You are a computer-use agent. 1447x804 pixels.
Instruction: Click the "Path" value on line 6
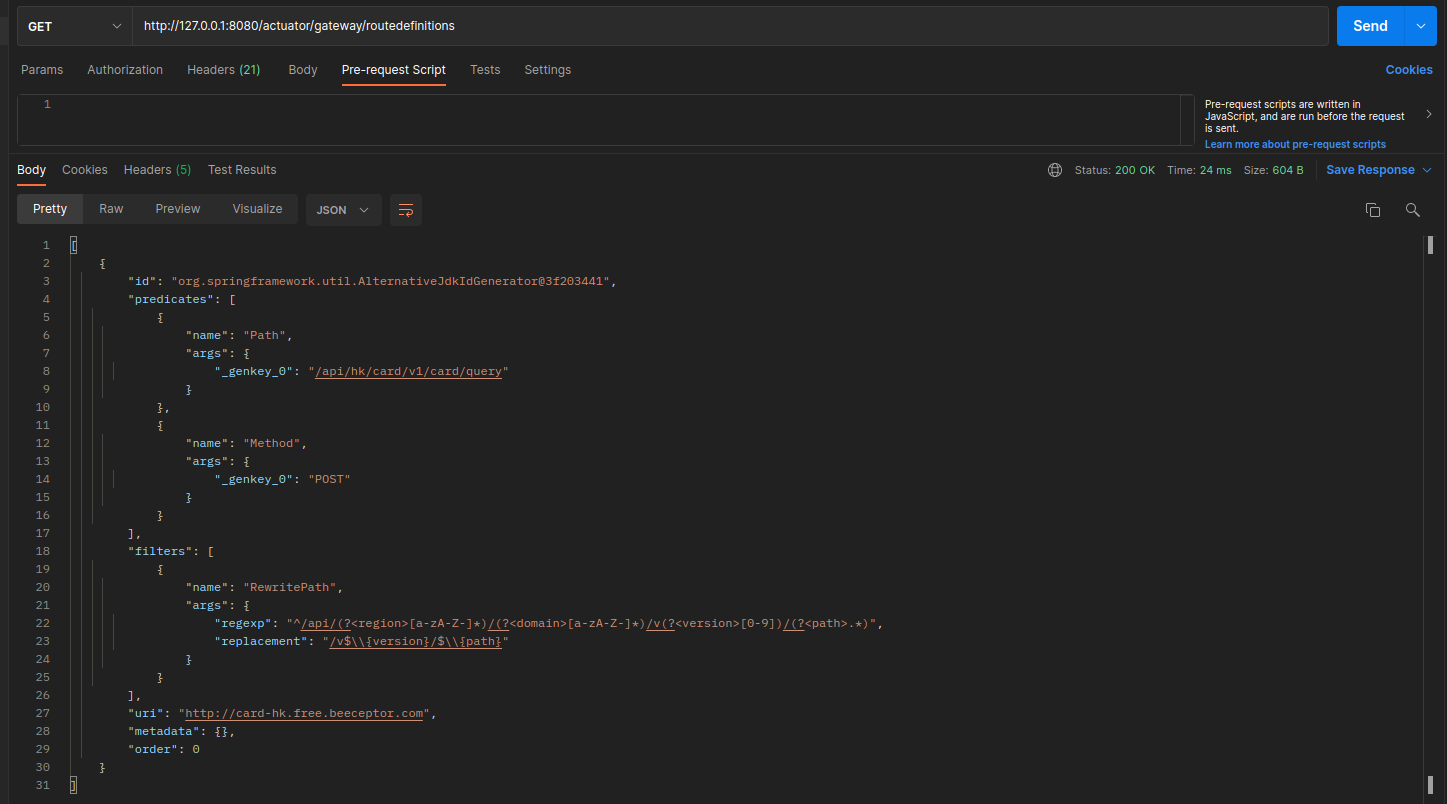coord(265,335)
